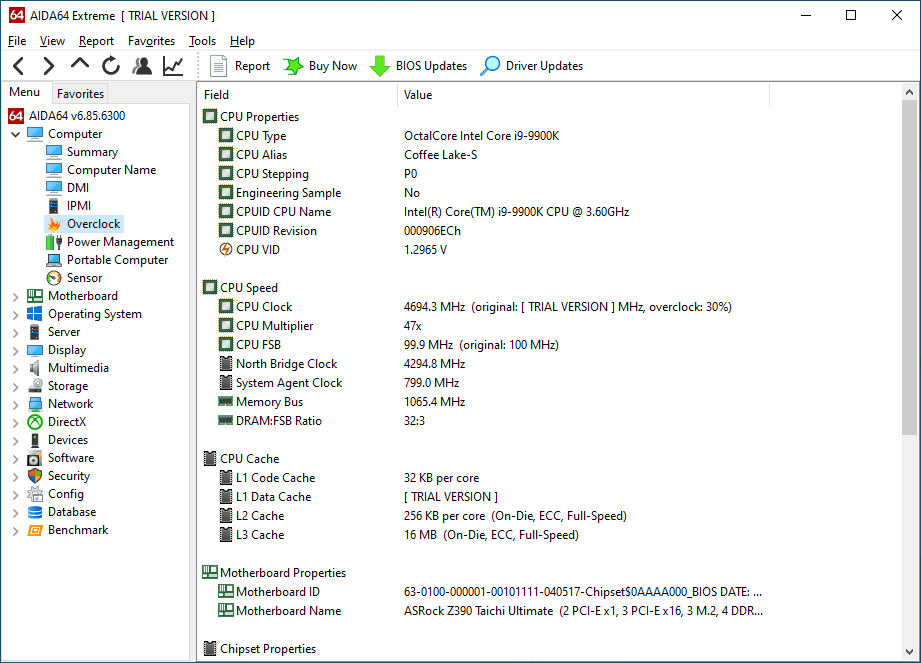Screen dimensions: 921x663
Task: Select the CPU Type row
Action: [482, 136]
